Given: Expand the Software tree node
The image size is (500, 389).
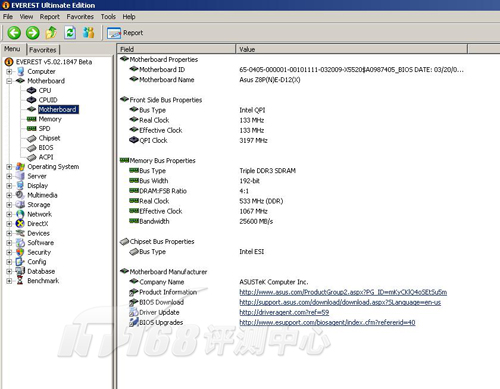Looking at the screenshot, I should tap(9, 243).
